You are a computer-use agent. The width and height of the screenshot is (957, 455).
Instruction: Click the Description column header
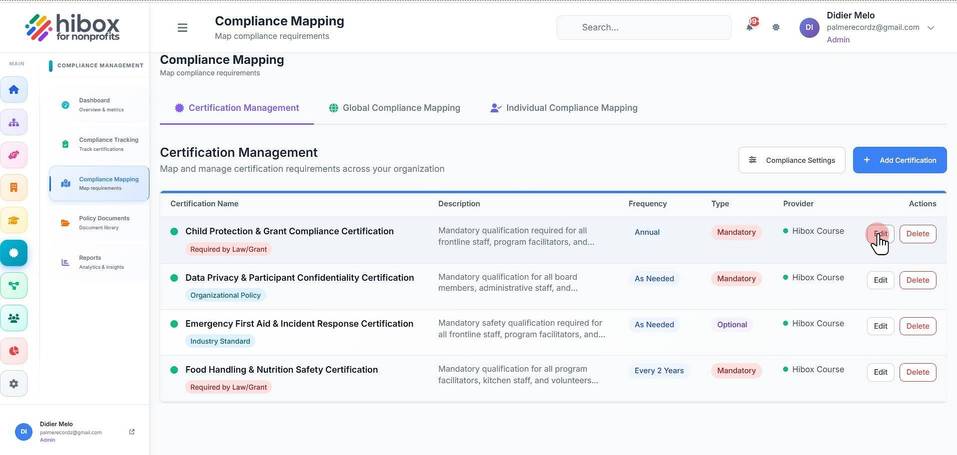[459, 204]
